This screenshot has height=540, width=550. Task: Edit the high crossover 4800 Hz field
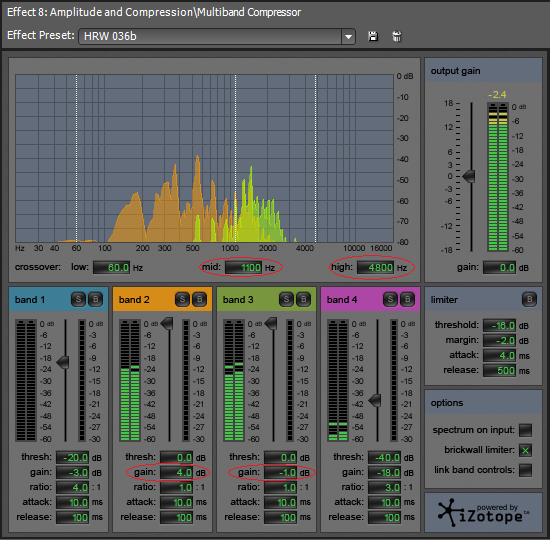pyautogui.click(x=375, y=268)
